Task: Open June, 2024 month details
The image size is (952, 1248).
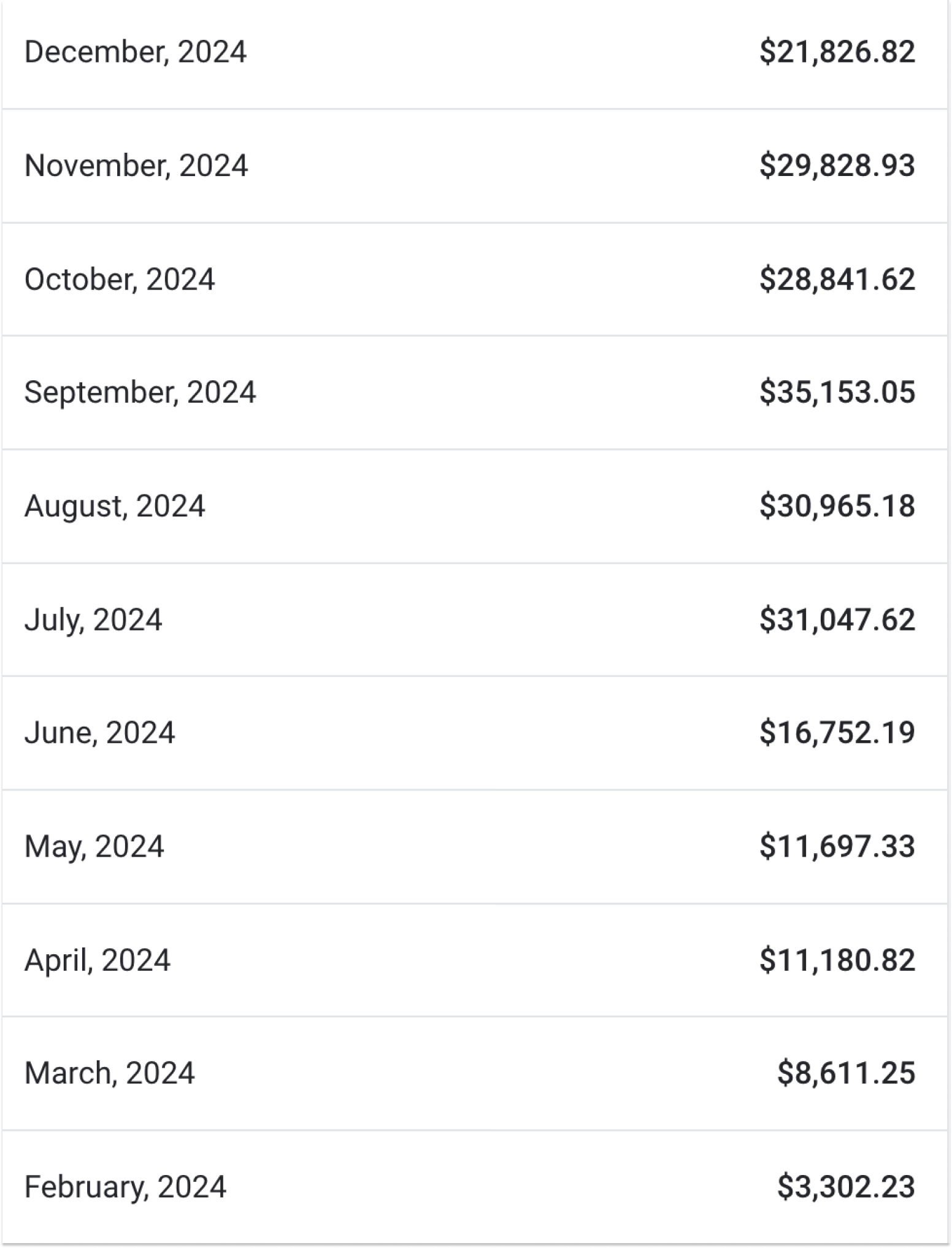Action: pyautogui.click(x=475, y=733)
